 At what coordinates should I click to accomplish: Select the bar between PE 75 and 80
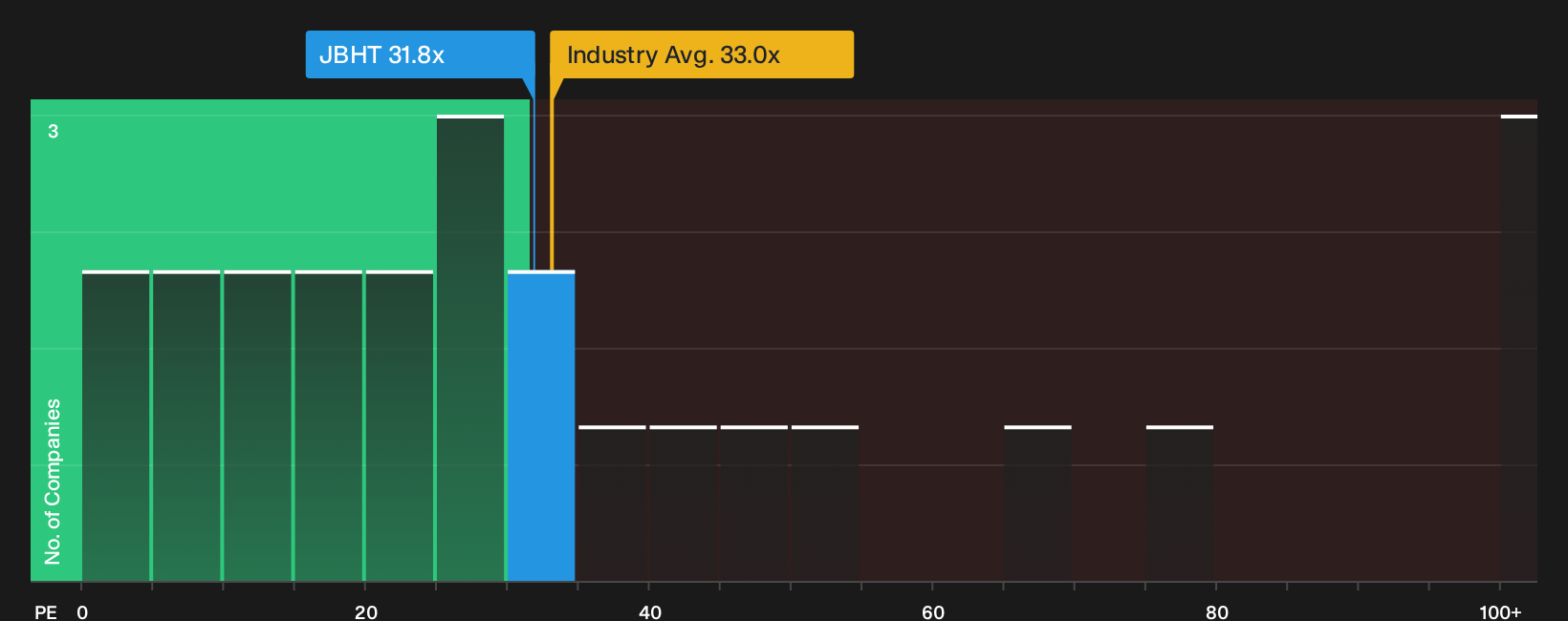pyautogui.click(x=1180, y=503)
